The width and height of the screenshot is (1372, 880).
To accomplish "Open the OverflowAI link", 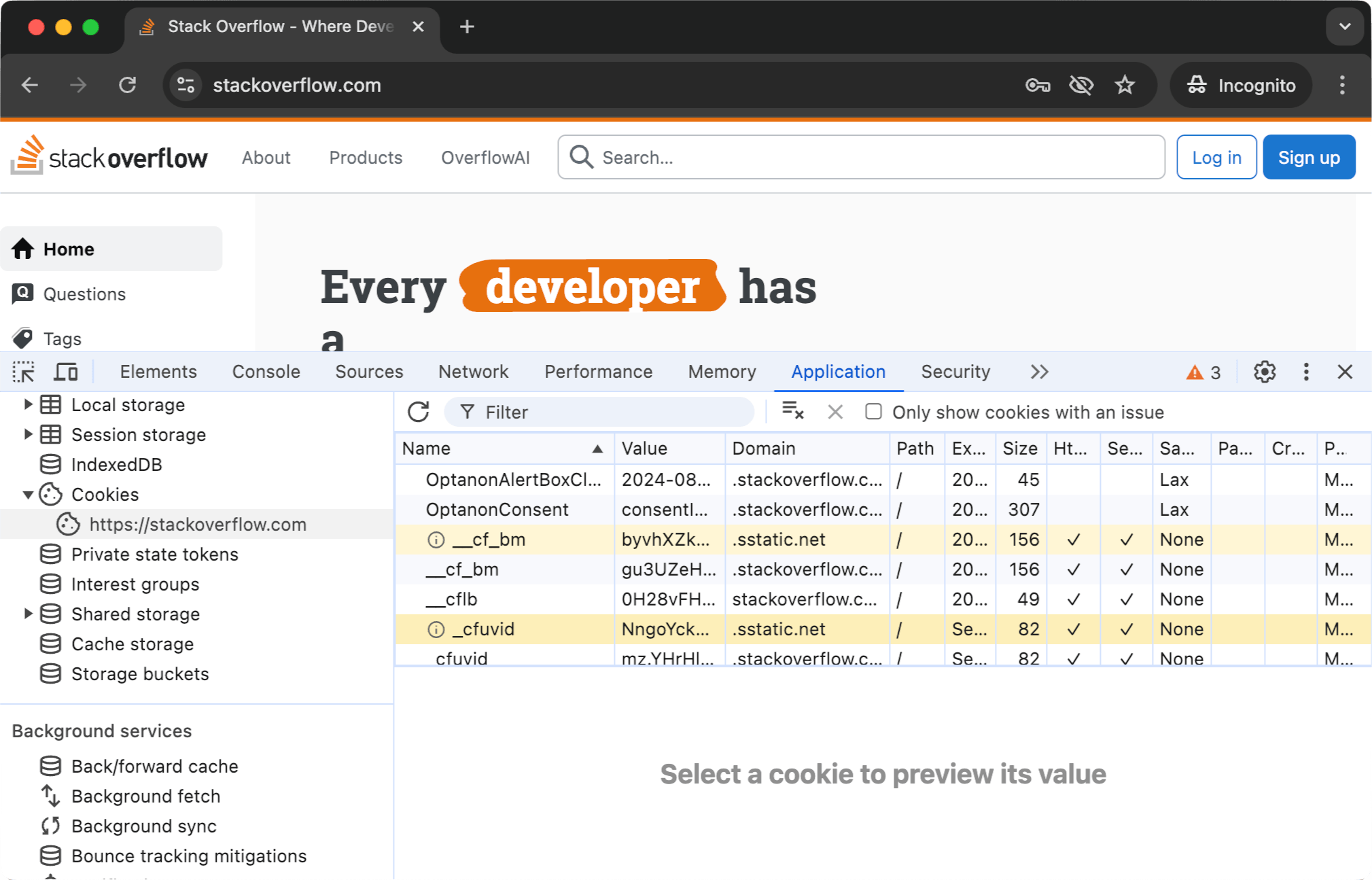I will coord(485,157).
